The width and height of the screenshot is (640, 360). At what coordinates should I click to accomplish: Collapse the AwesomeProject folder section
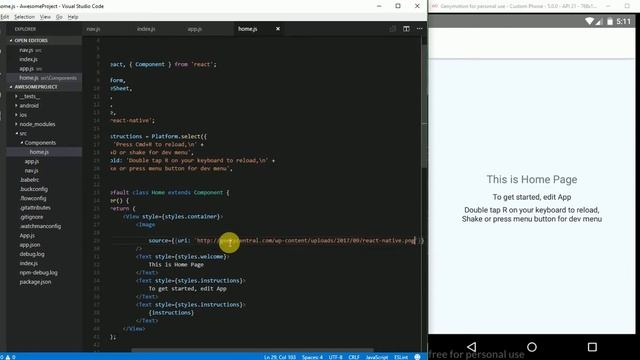coord(44,87)
